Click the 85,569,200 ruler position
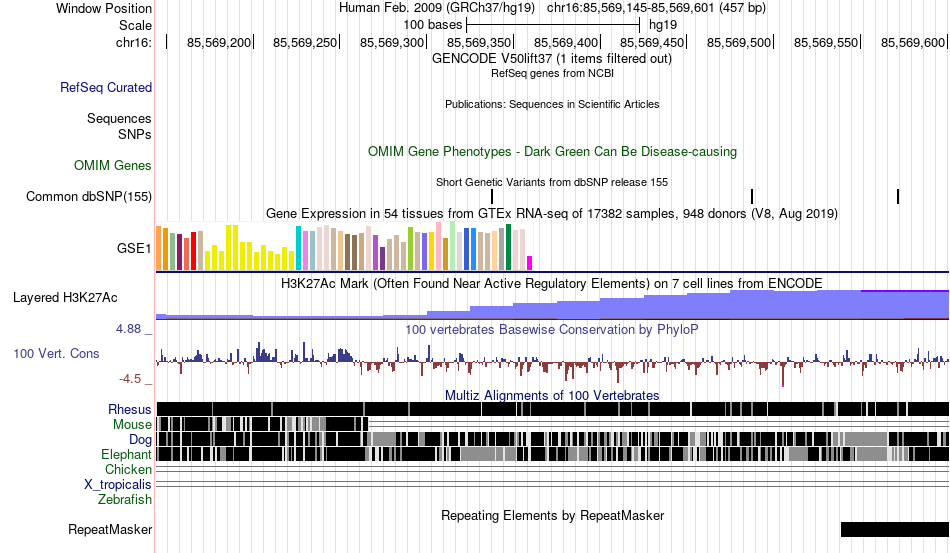The width and height of the screenshot is (950, 553). (x=219, y=42)
